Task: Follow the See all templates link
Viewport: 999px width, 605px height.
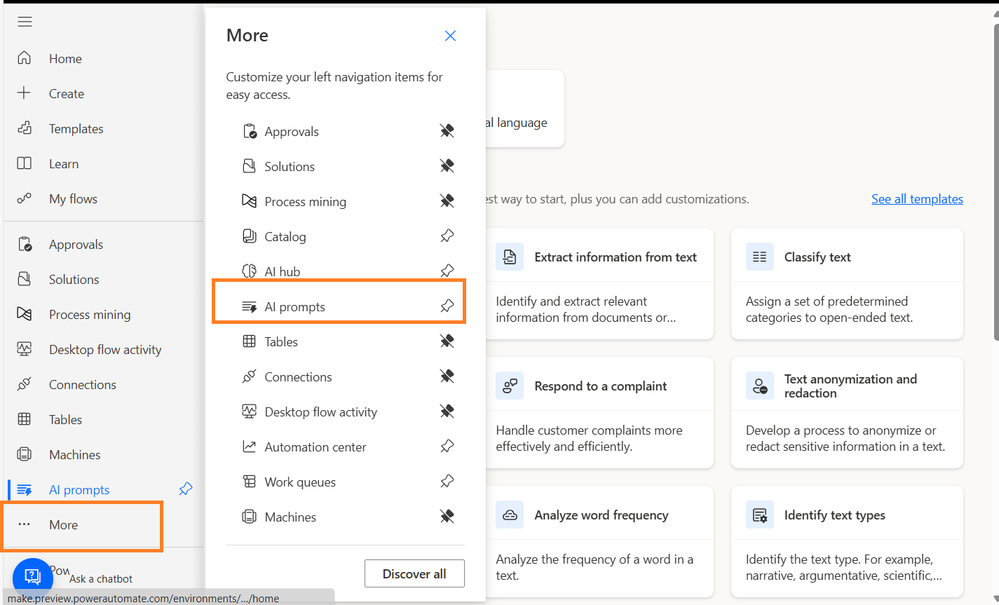Action: [917, 199]
